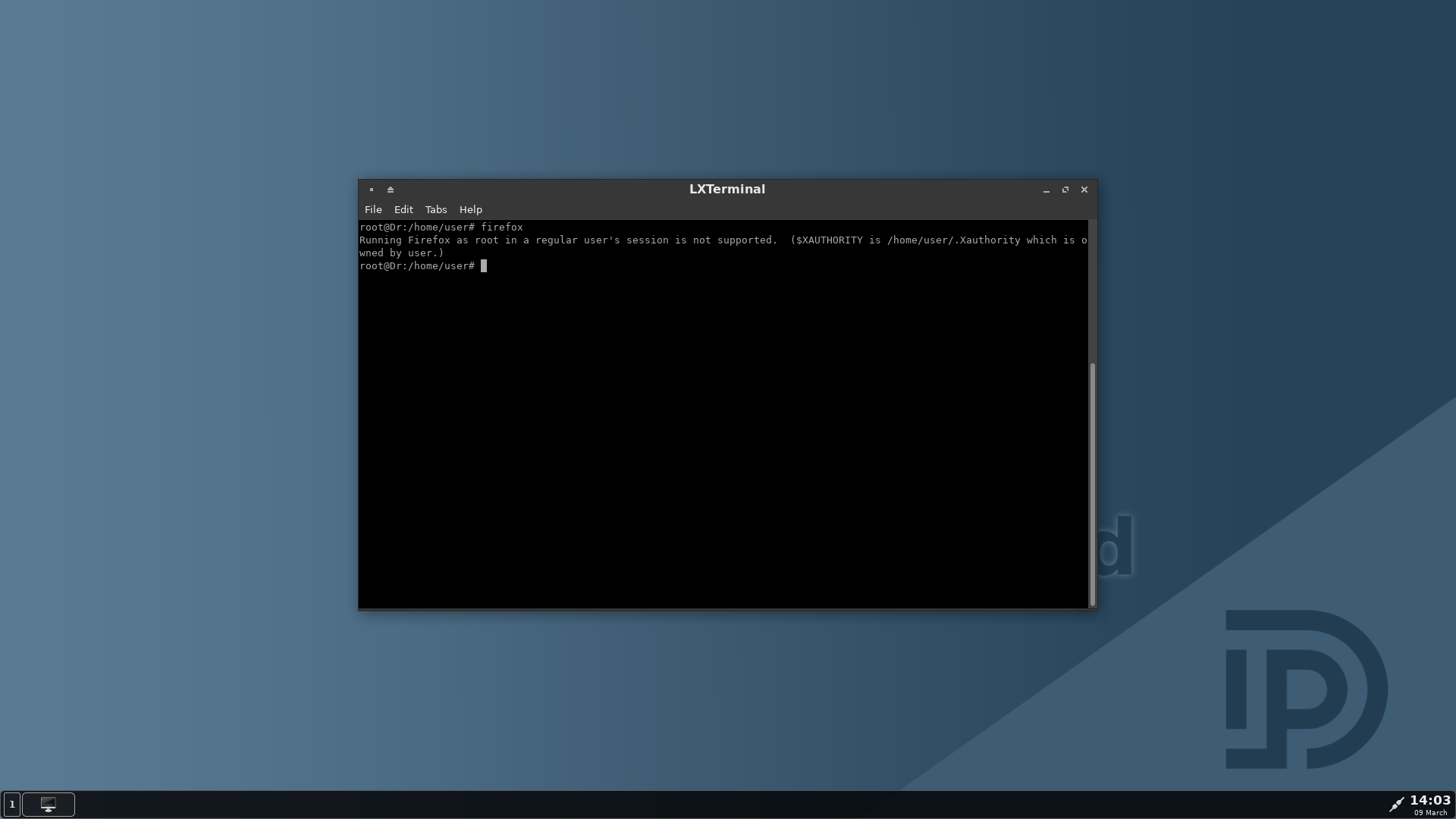Click the shade/roll-up arrow icon in title bar
This screenshot has height=819, width=1456.
coord(391,190)
